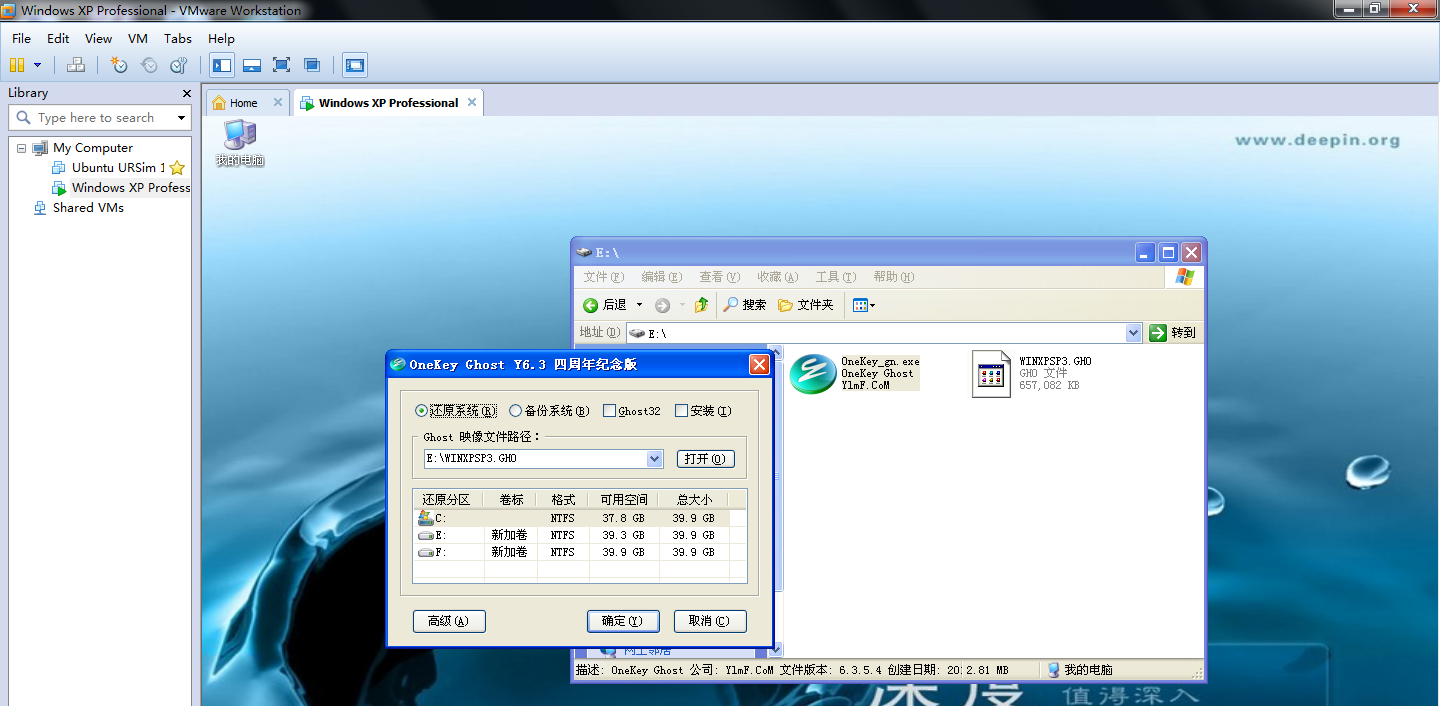
Task: Click the 我的电脑 desktop icon
Action: [x=240, y=143]
